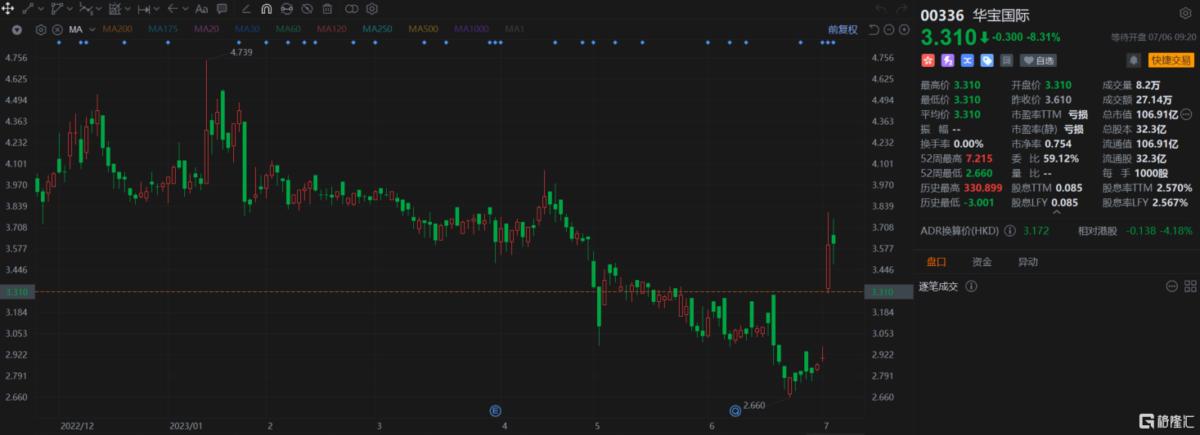Open the trend line tool dropdown arrow

click(x=41, y=9)
